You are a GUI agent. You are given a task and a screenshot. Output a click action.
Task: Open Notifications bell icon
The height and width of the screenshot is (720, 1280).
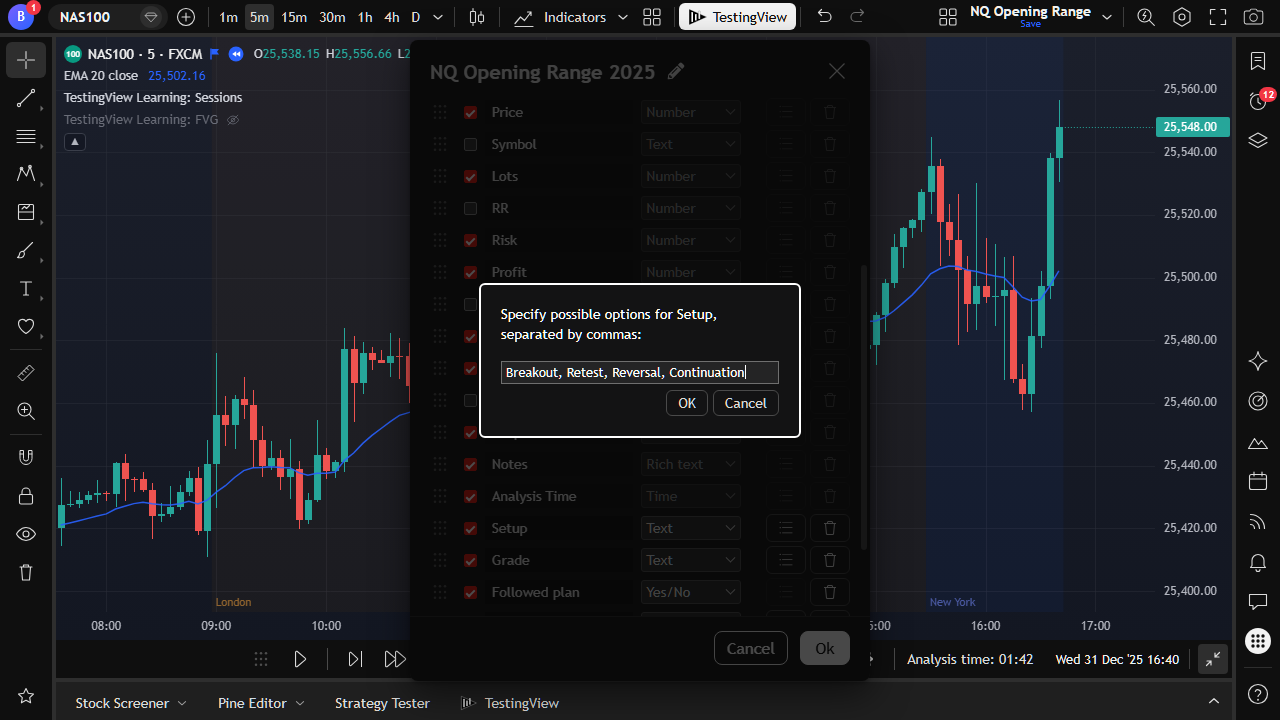coord(1258,562)
